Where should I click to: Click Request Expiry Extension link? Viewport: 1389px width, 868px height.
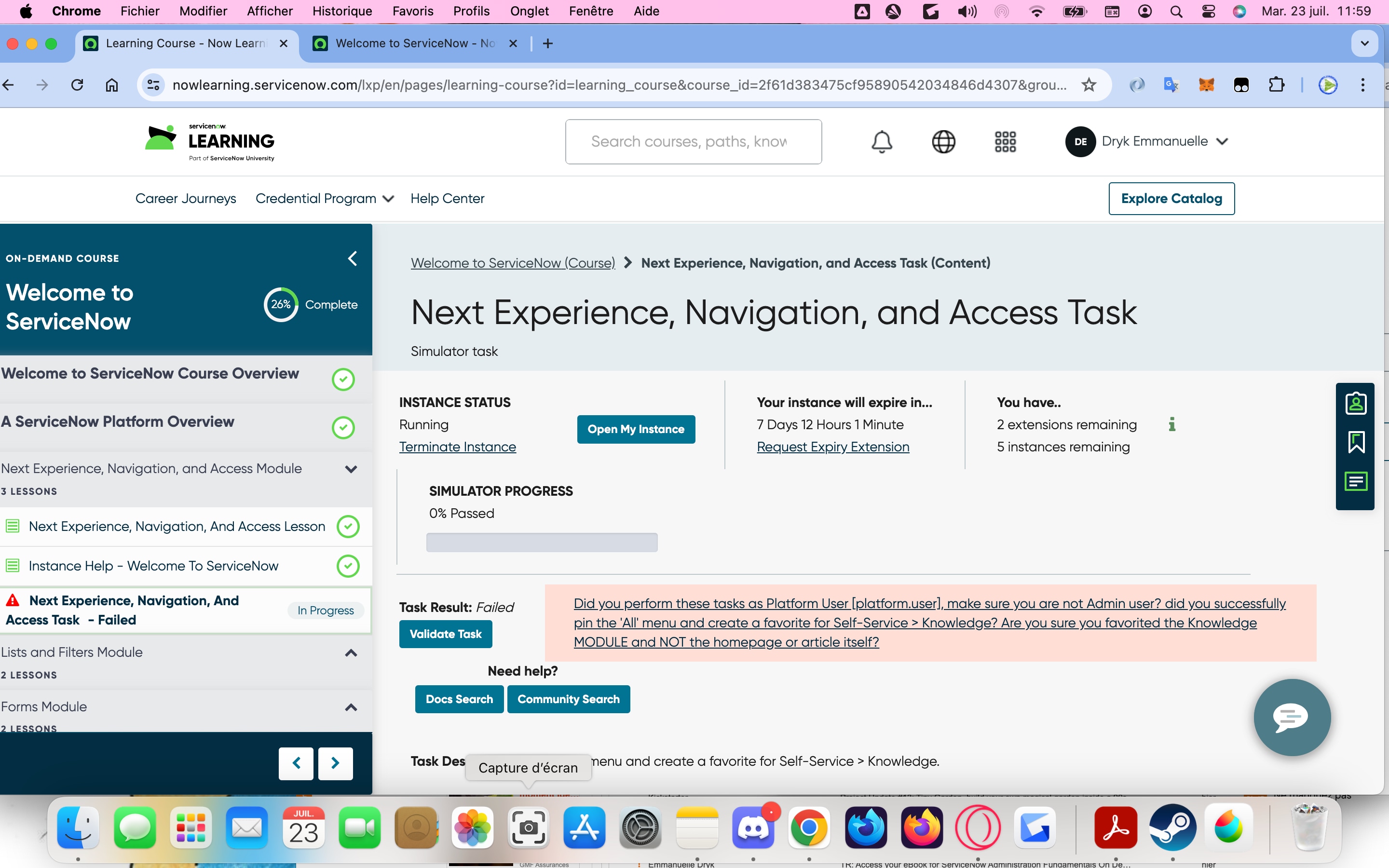tap(832, 447)
